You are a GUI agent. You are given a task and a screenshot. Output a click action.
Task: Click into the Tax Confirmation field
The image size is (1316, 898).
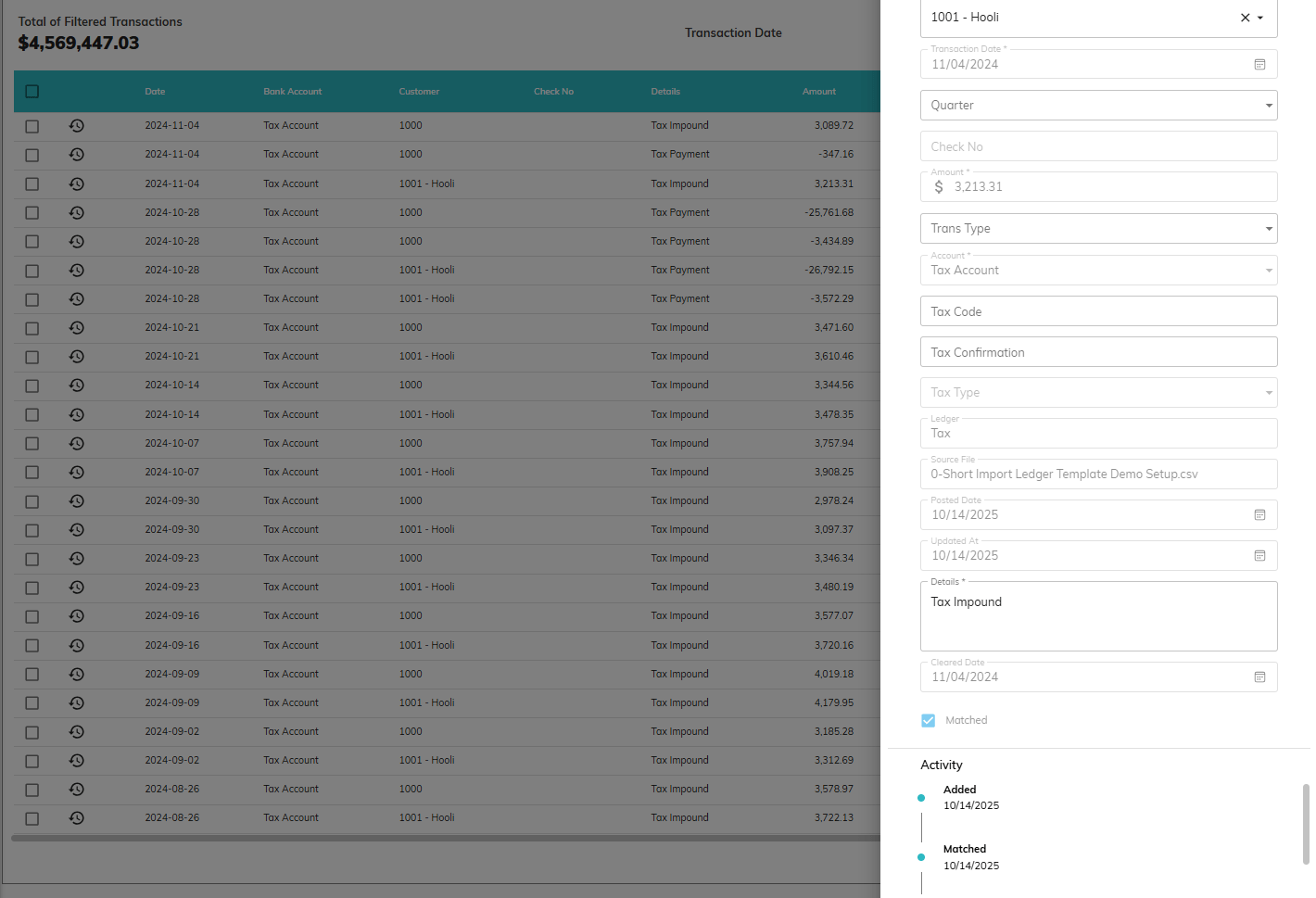click(1098, 352)
